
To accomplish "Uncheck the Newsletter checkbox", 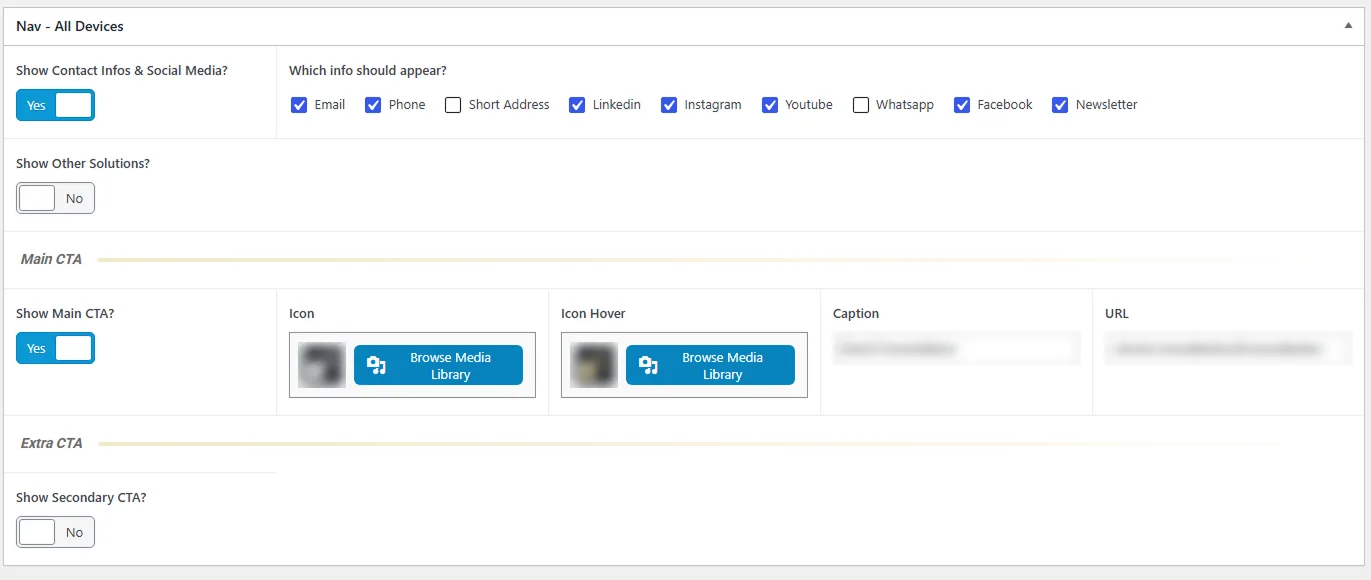I will point(1061,105).
